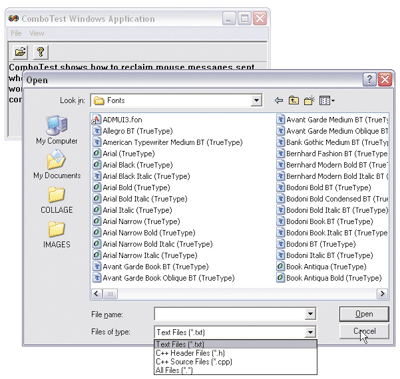The width and height of the screenshot is (400, 379).
Task: Select Avant Garde Medium BT entry
Action: click(x=332, y=119)
